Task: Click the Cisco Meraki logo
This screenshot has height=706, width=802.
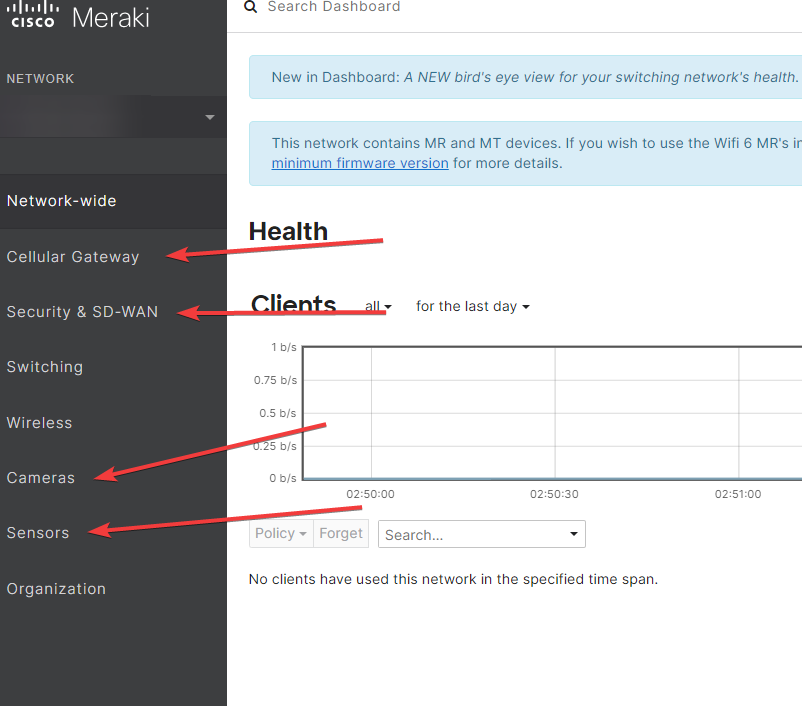Action: (78, 15)
